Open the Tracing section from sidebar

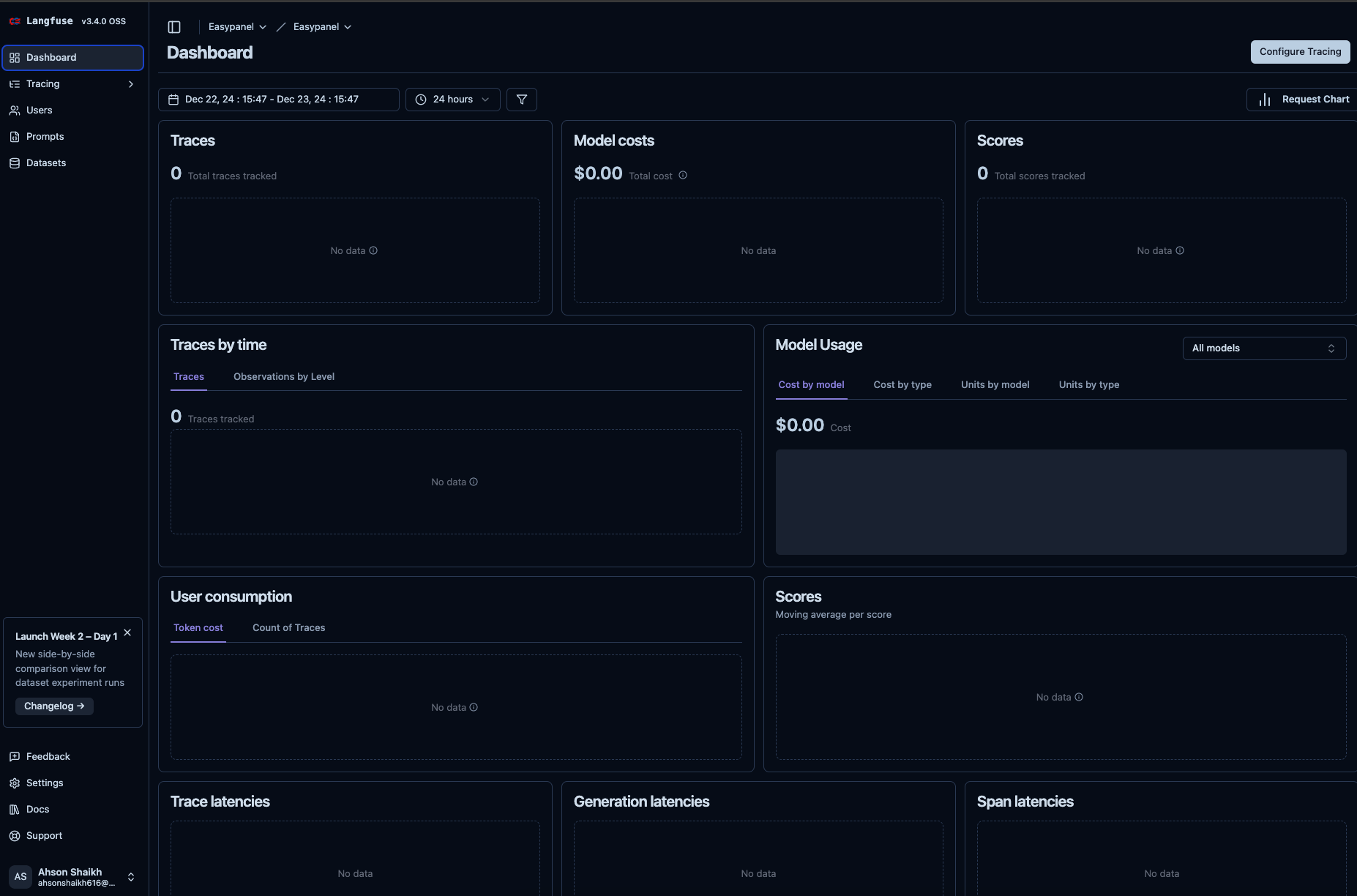[42, 83]
